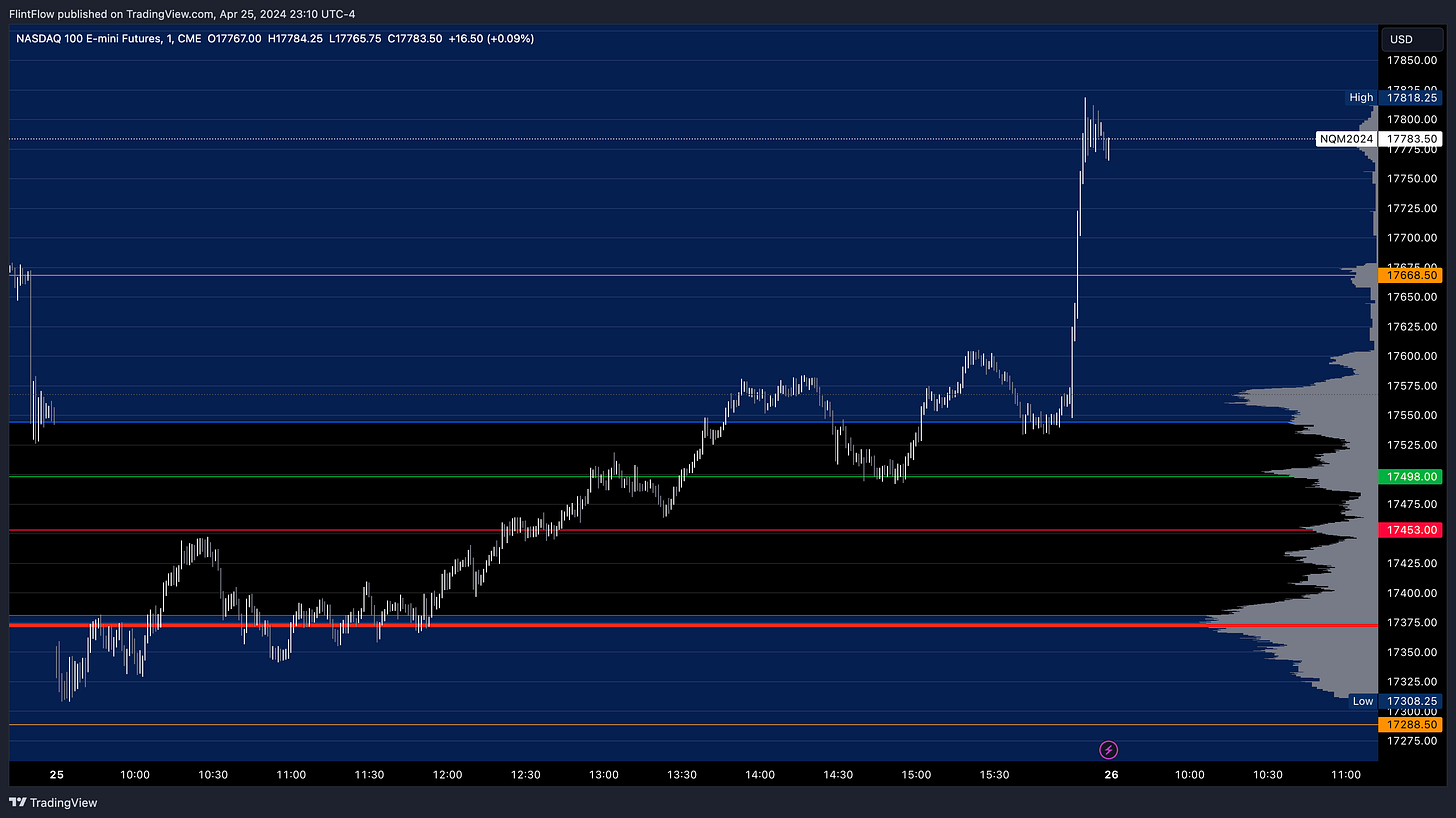This screenshot has height=818, width=1456.
Task: Click the High label tag
Action: (1361, 98)
